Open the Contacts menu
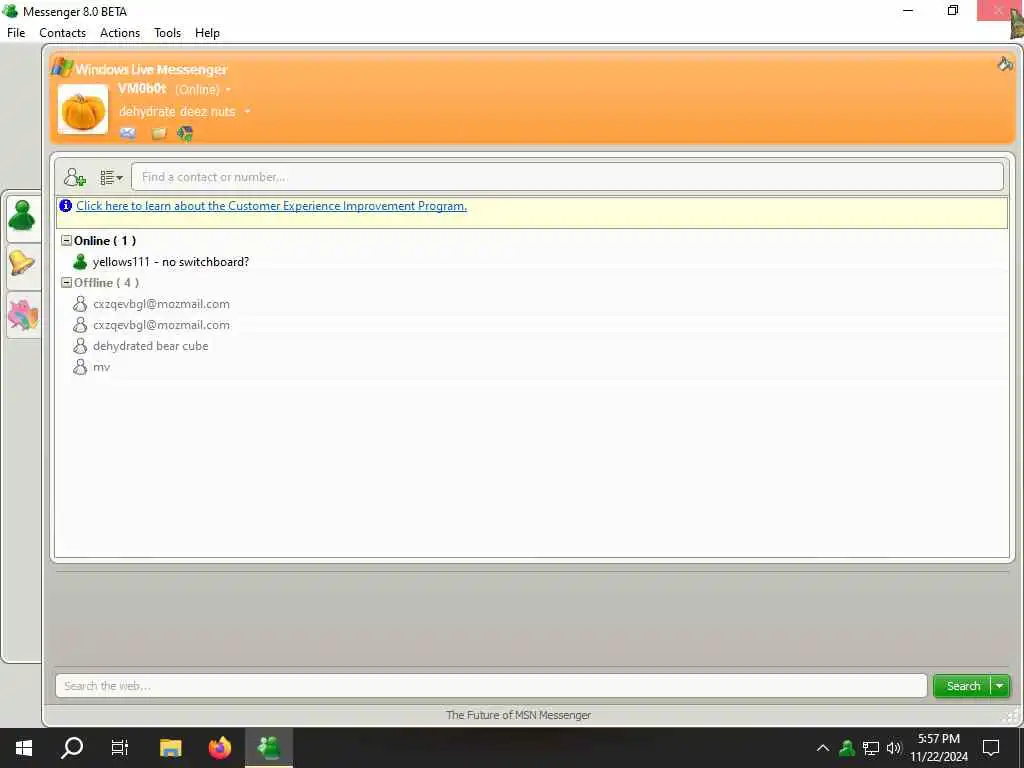 pos(63,33)
